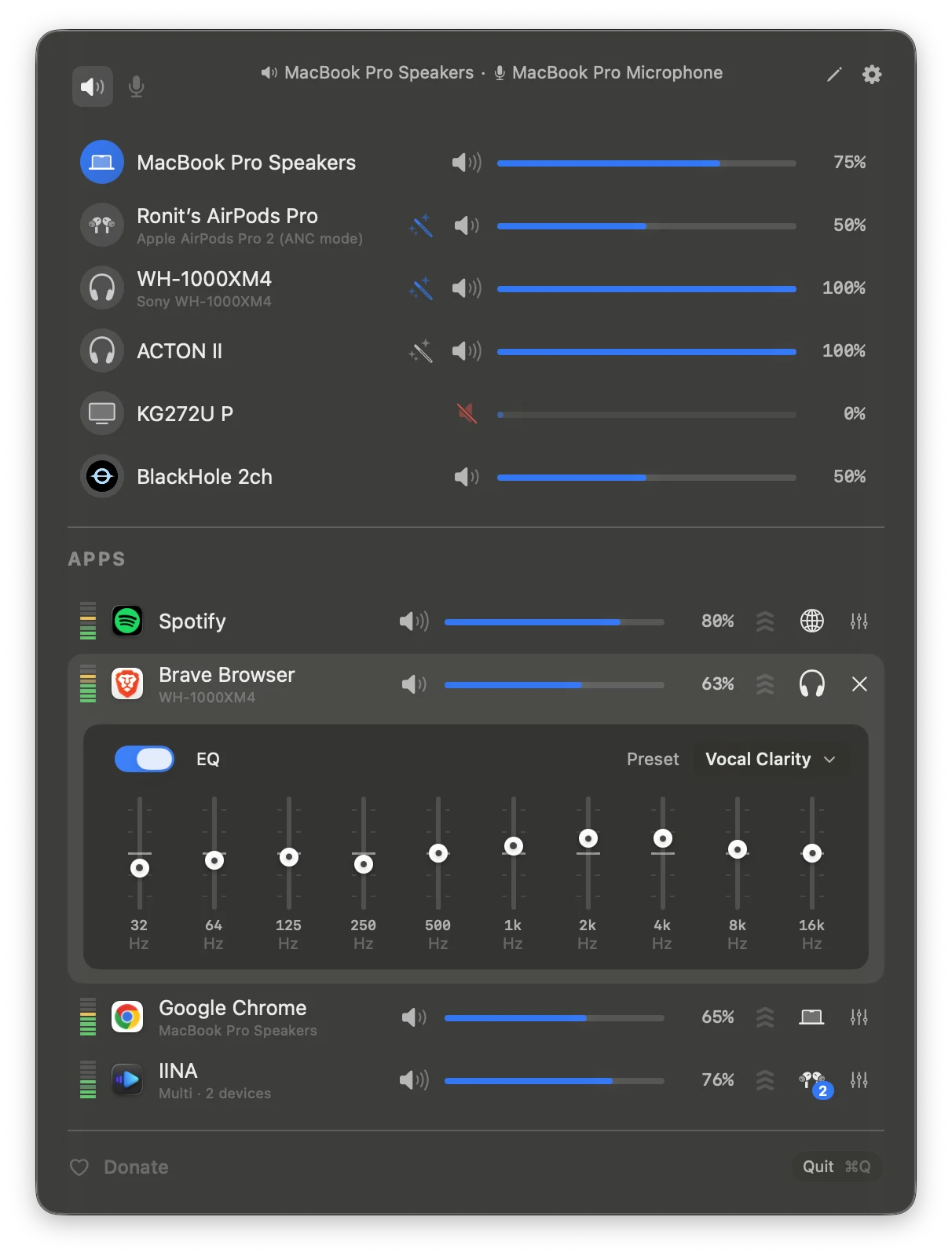
Task: Click the BlackHole 2ch volume slider
Action: (646, 477)
